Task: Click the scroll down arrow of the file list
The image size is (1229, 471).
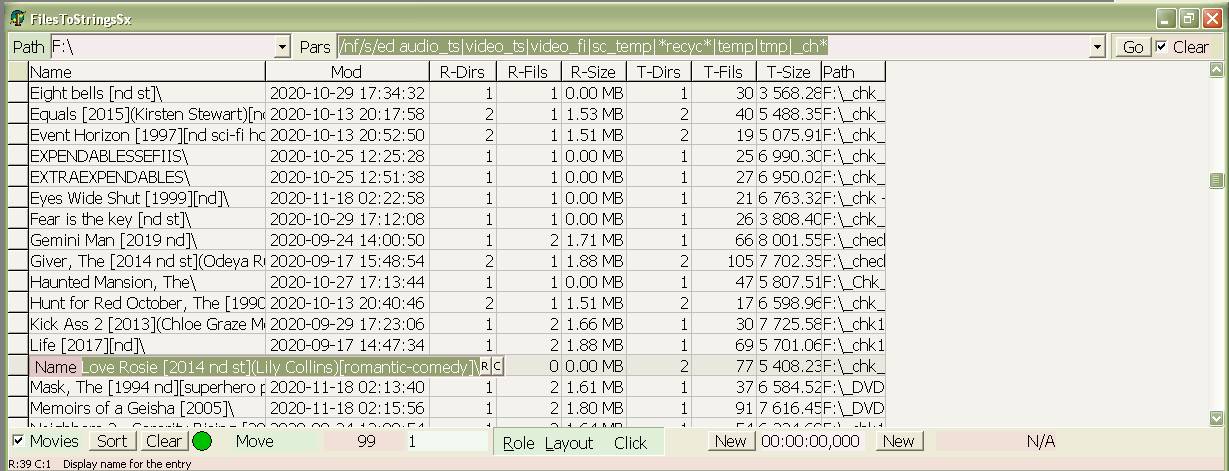Action: pos(1216,418)
